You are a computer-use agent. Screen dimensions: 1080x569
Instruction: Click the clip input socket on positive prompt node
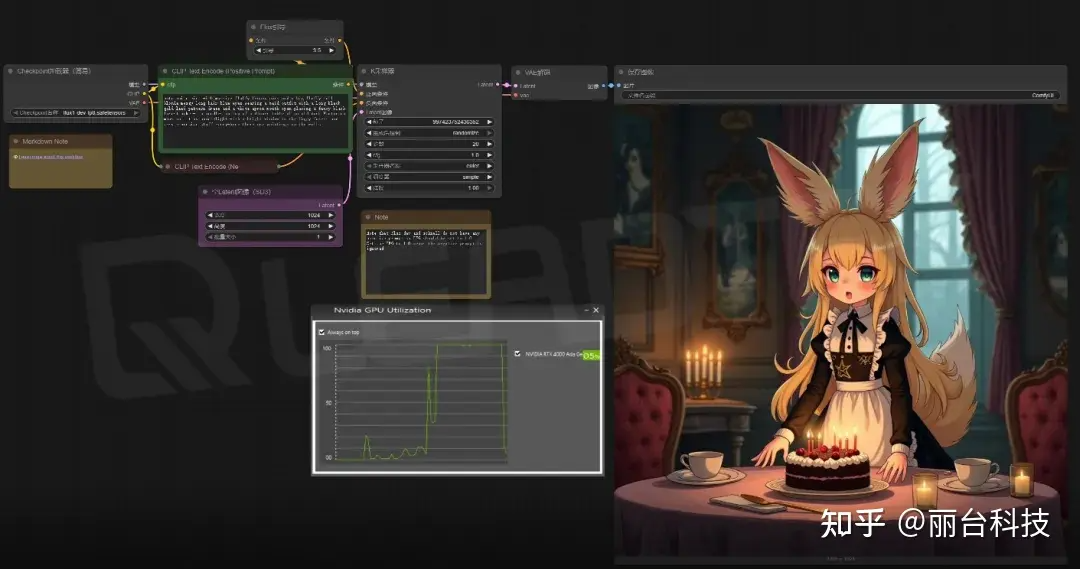click(162, 85)
